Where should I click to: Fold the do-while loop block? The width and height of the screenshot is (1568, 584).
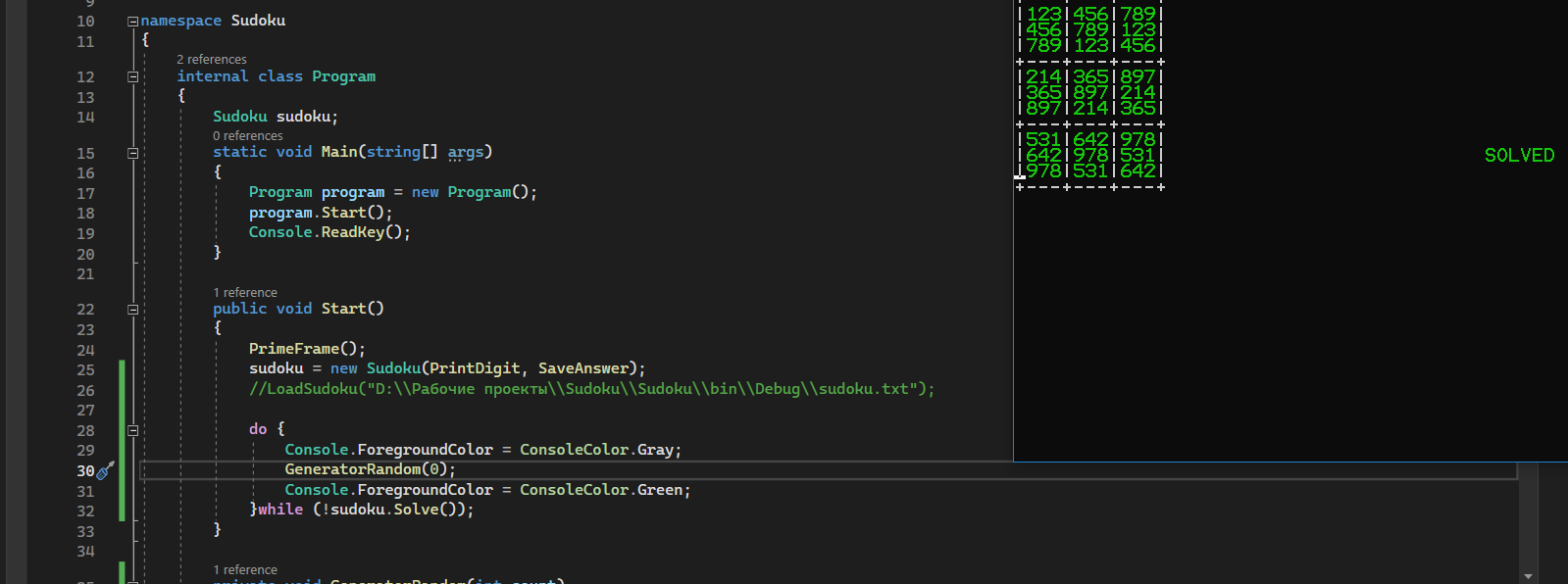pos(132,430)
